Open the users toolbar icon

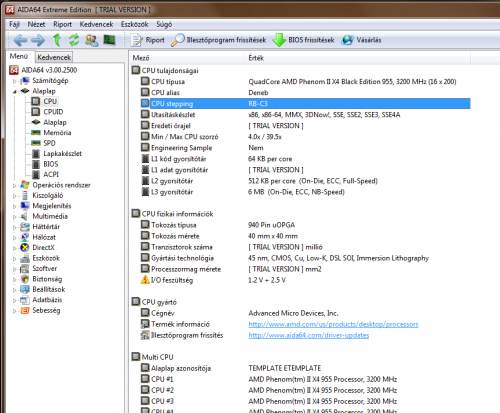point(92,40)
